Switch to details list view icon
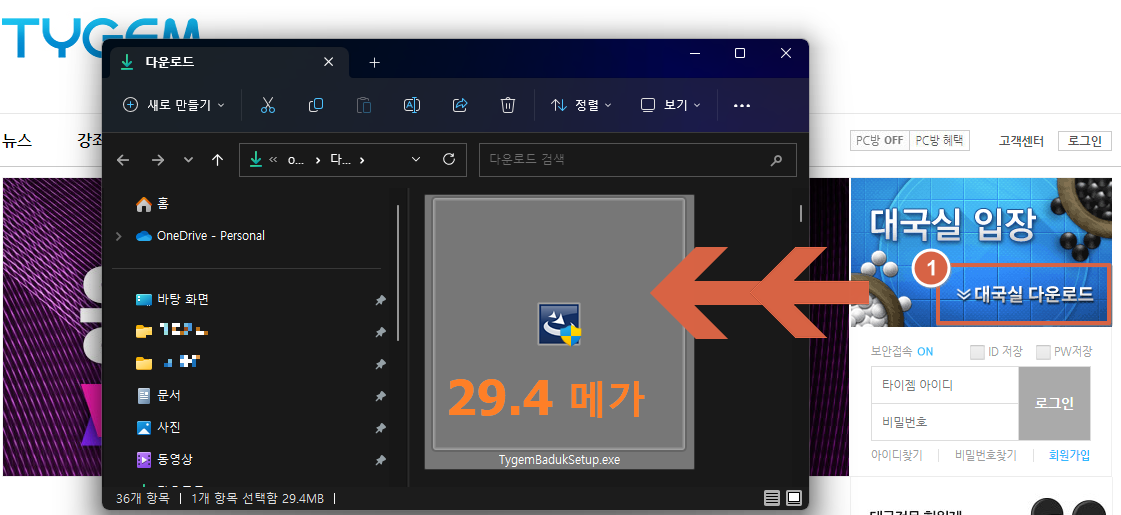 click(x=771, y=498)
